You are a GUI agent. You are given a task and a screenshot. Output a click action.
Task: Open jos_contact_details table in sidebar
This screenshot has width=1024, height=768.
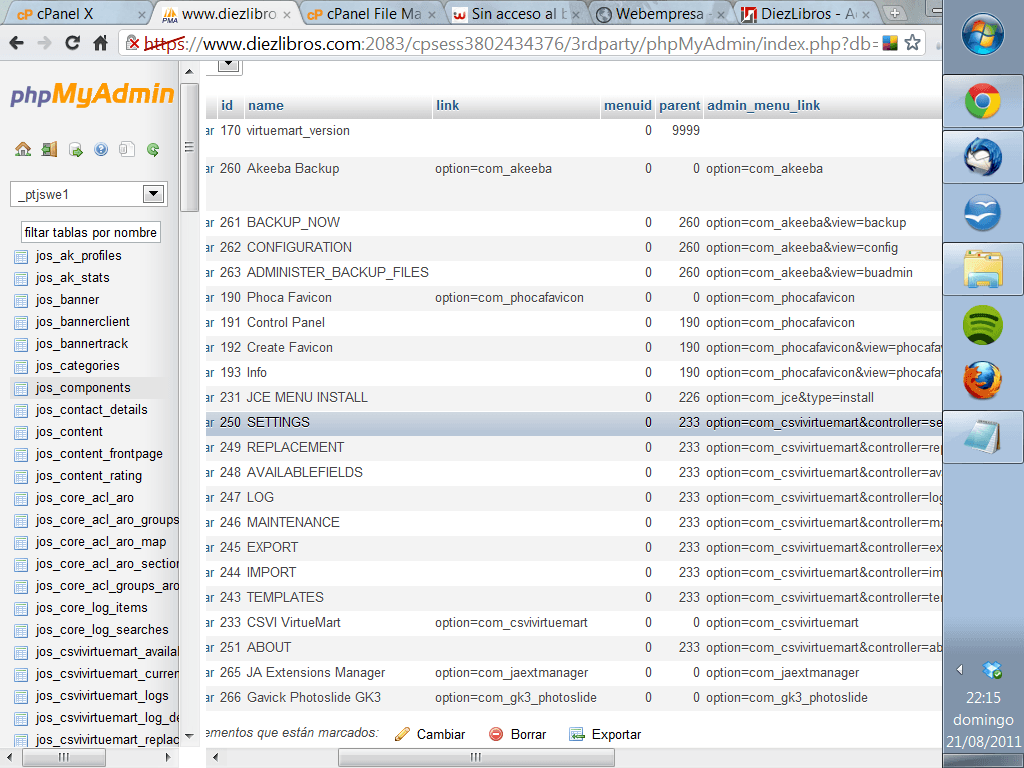tap(91, 409)
